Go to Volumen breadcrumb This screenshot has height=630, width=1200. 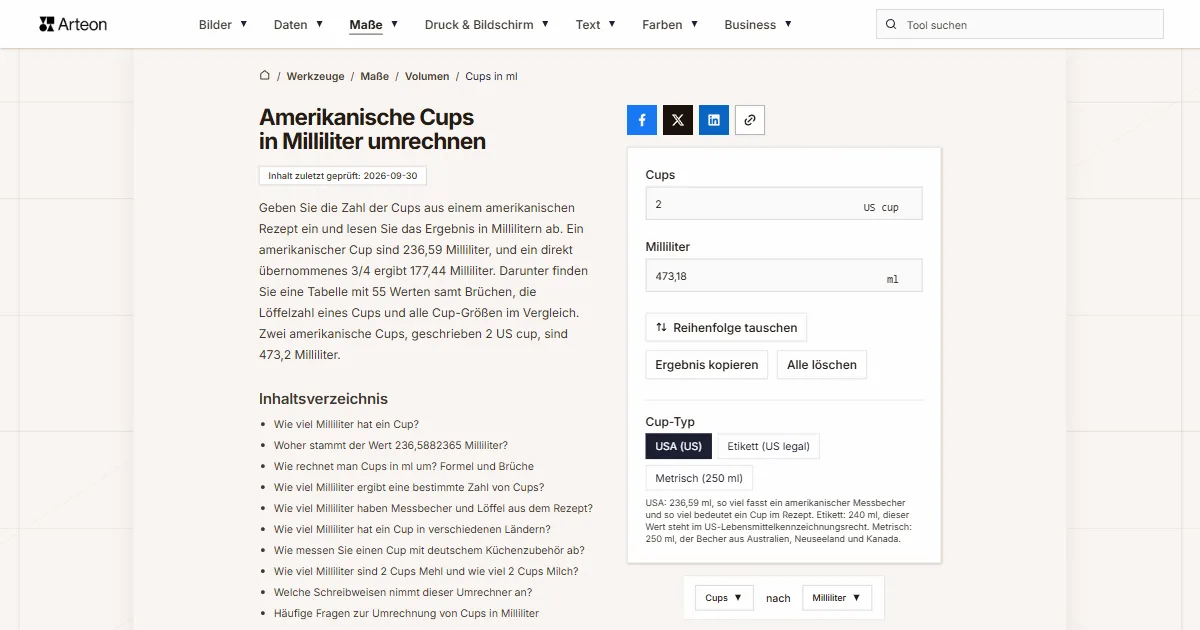coord(427,76)
